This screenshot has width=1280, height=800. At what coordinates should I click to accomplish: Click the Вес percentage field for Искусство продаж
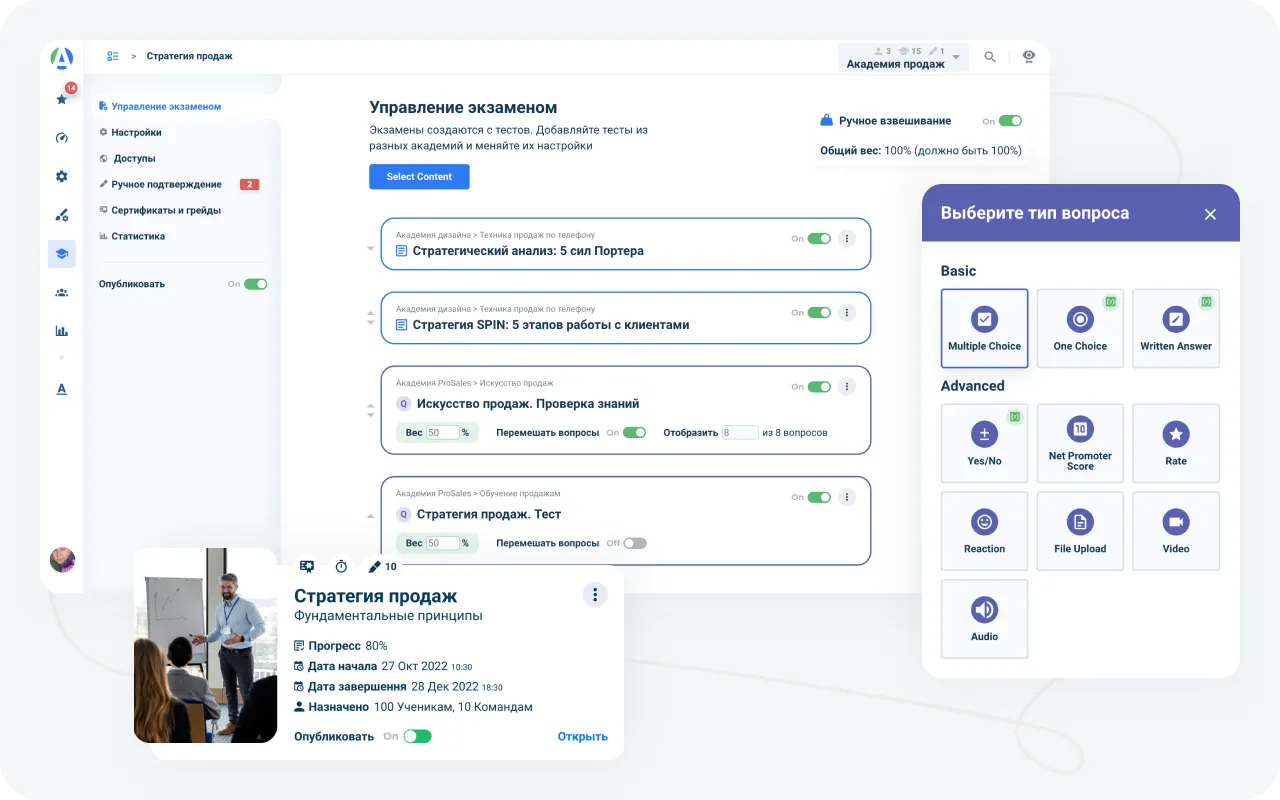442,433
